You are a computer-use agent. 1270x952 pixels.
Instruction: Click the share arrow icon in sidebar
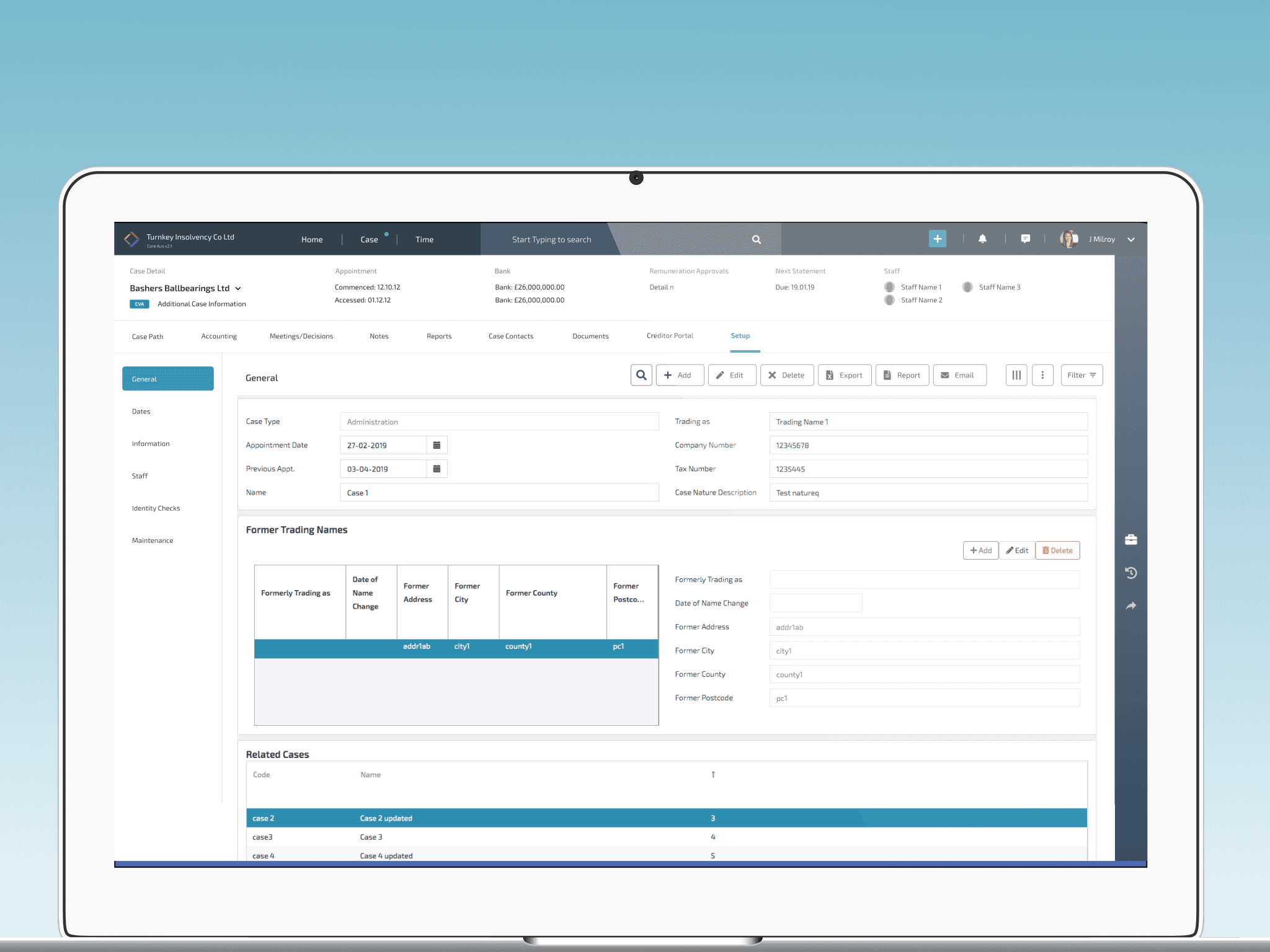coord(1130,606)
